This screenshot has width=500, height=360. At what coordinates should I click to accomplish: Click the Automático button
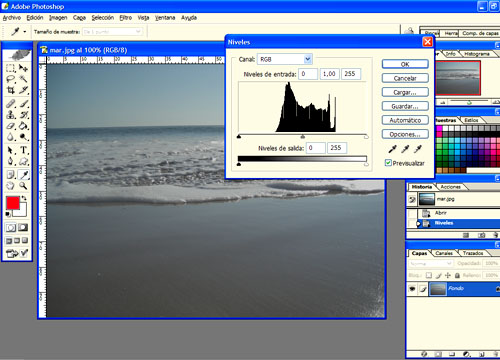405,120
